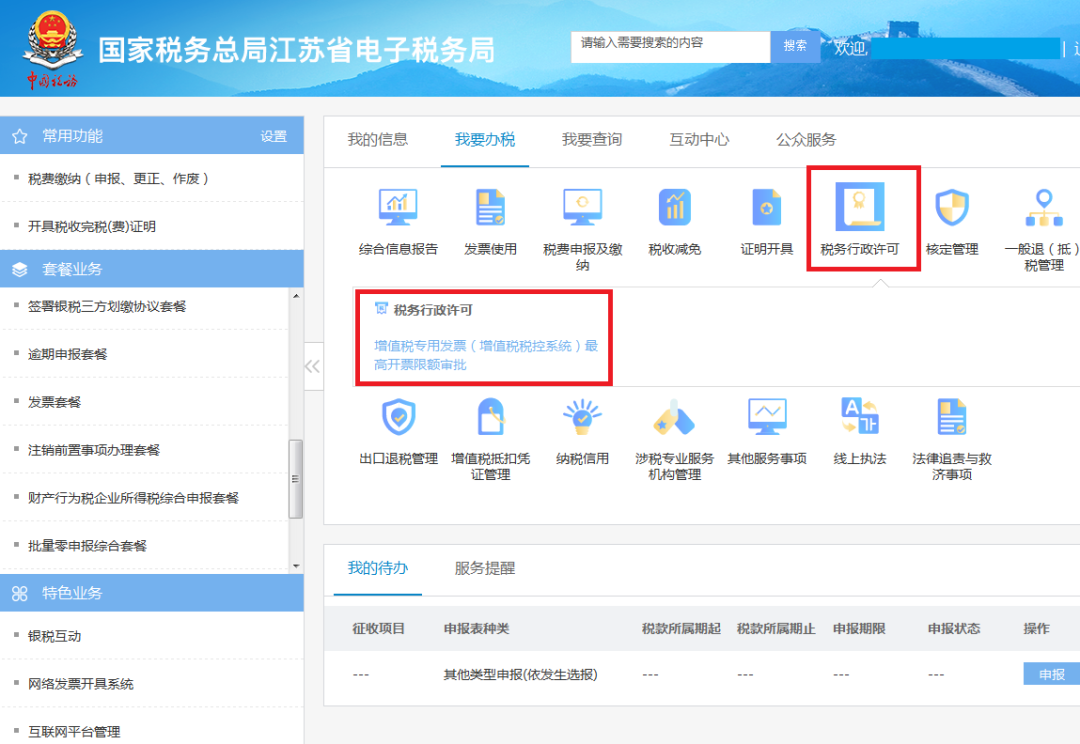Open 线上执法 icon
This screenshot has height=744, width=1080.
pos(859,415)
